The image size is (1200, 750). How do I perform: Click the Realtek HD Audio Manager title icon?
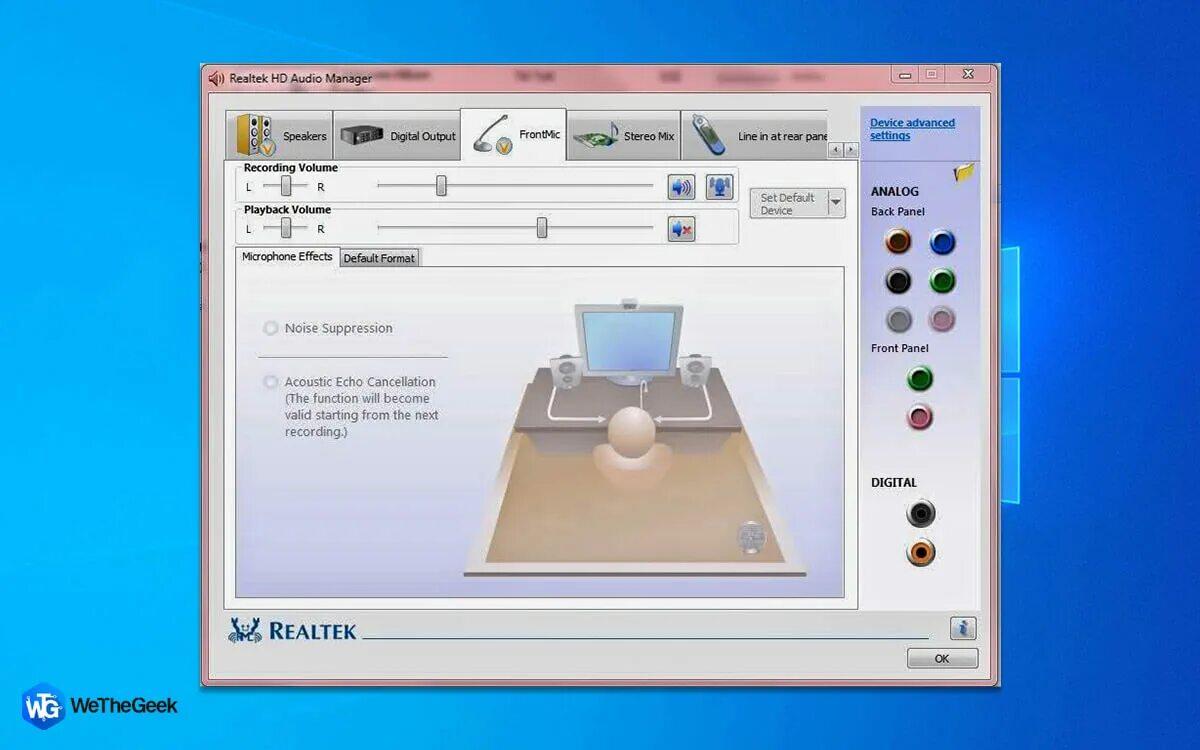(x=216, y=78)
